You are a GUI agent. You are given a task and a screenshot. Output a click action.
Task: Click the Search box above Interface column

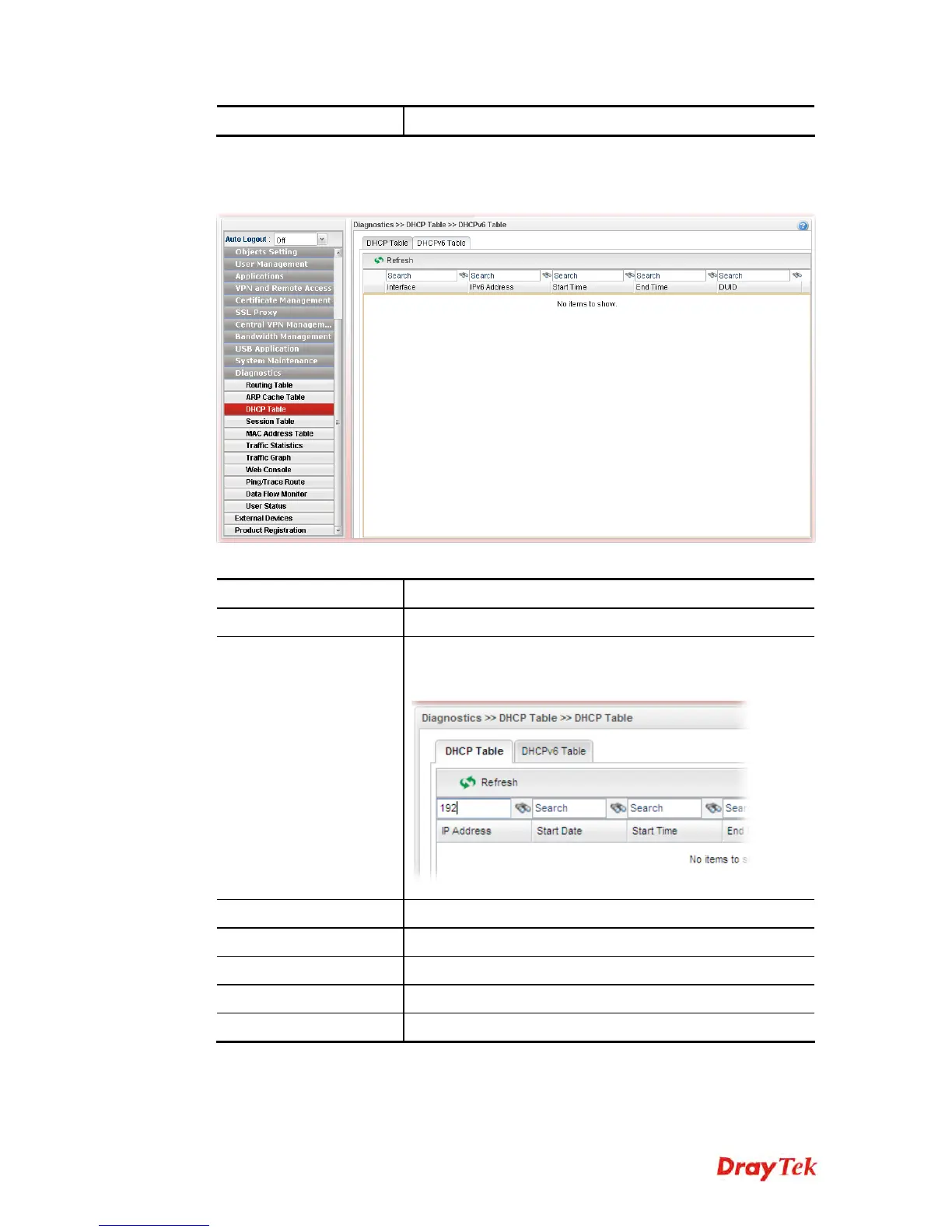421,276
